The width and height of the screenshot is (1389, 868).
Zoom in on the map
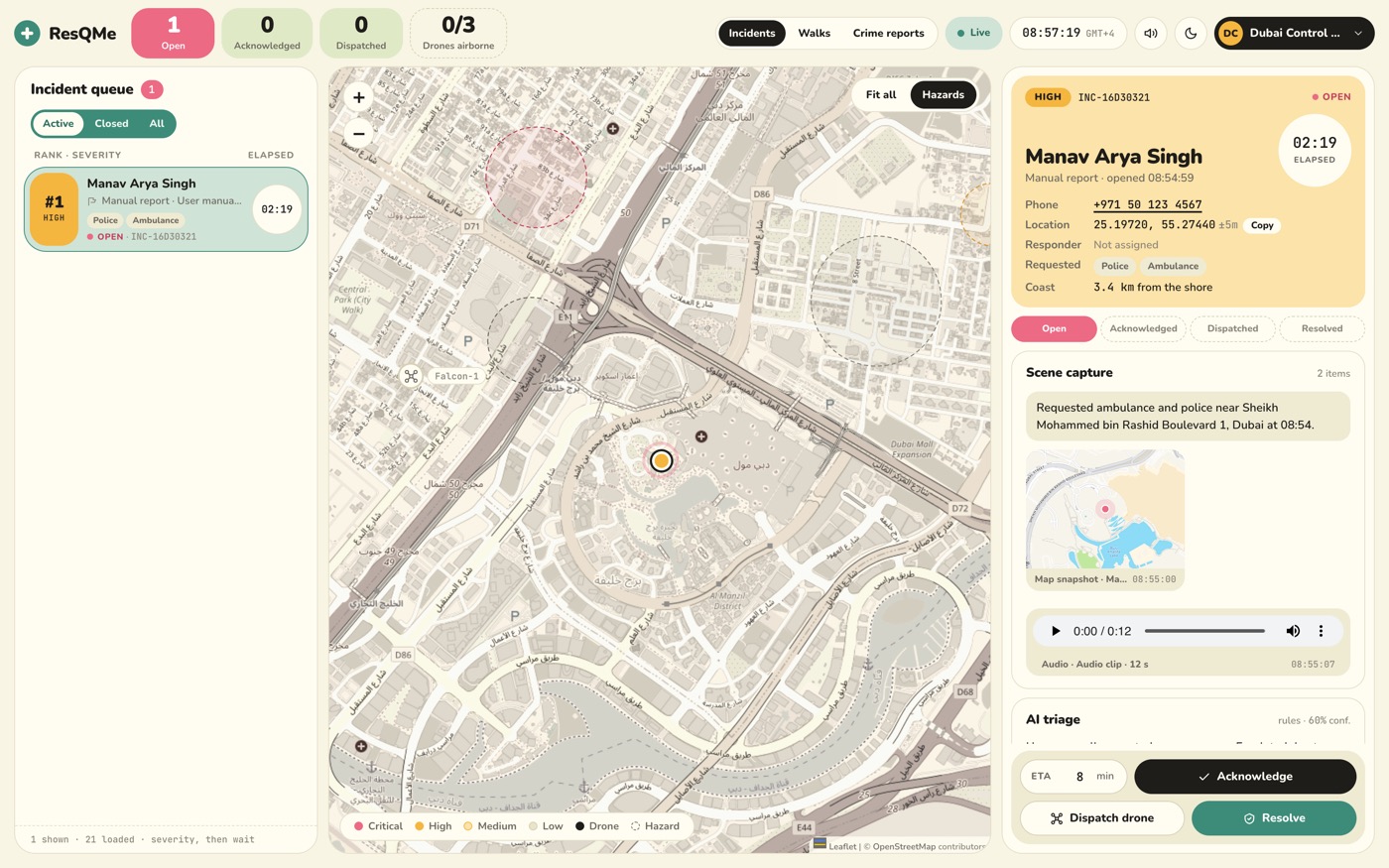359,97
